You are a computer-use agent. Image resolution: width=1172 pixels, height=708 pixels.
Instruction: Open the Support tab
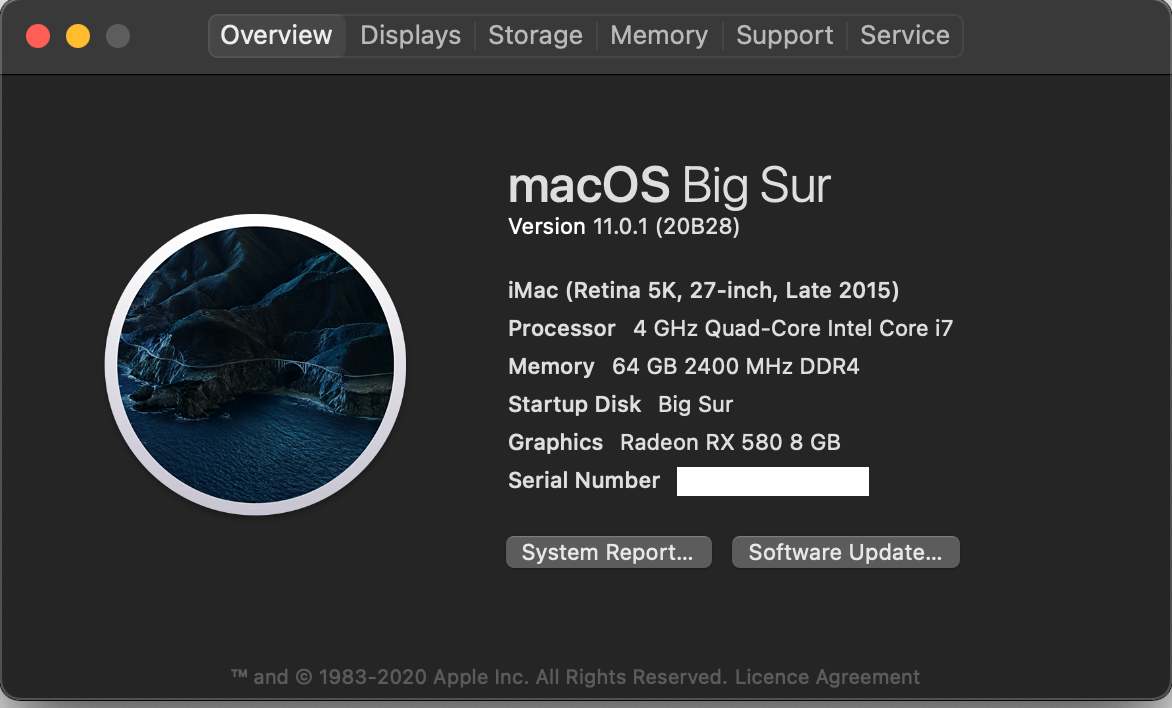pyautogui.click(x=784, y=35)
